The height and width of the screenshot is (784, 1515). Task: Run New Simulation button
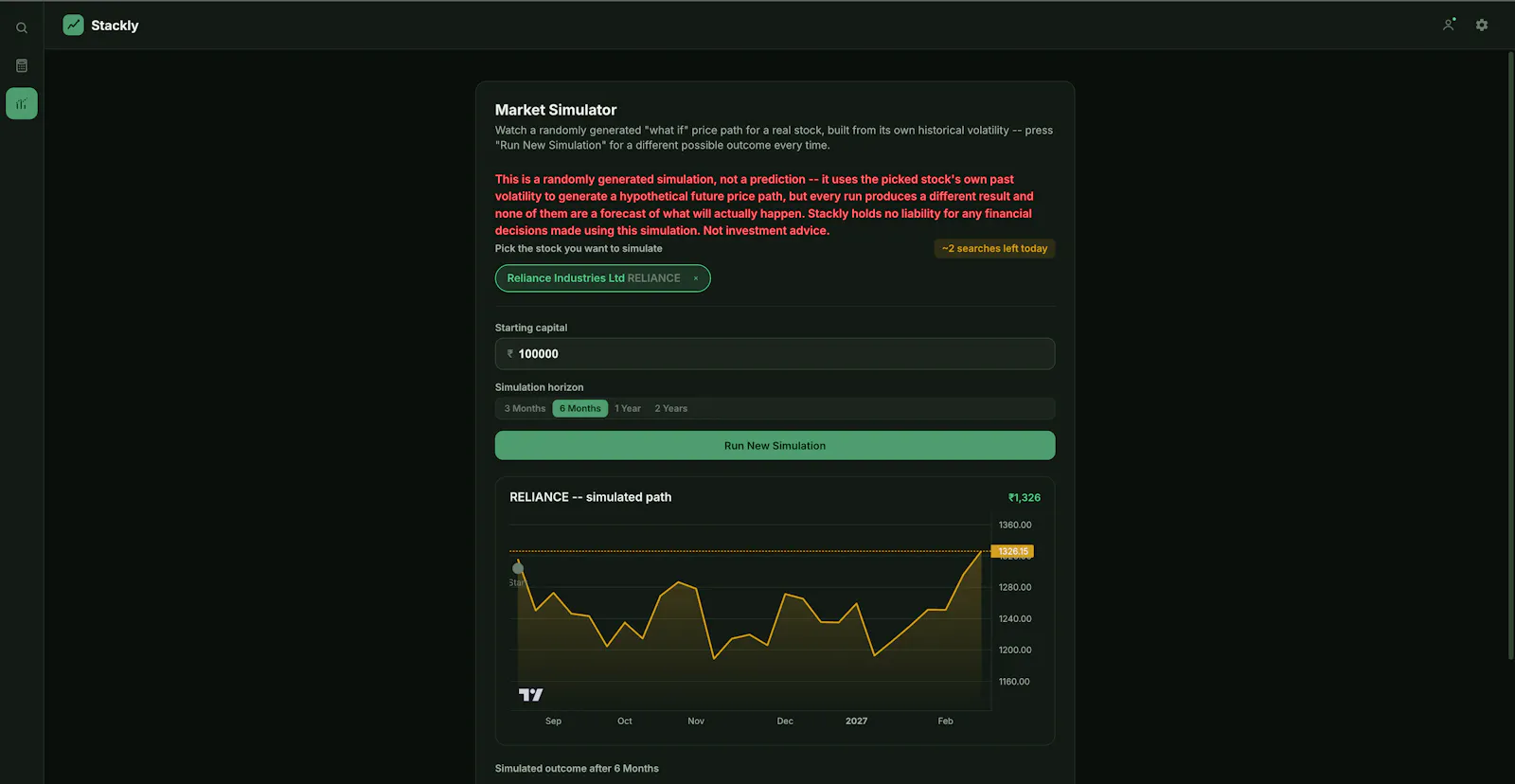pos(775,446)
